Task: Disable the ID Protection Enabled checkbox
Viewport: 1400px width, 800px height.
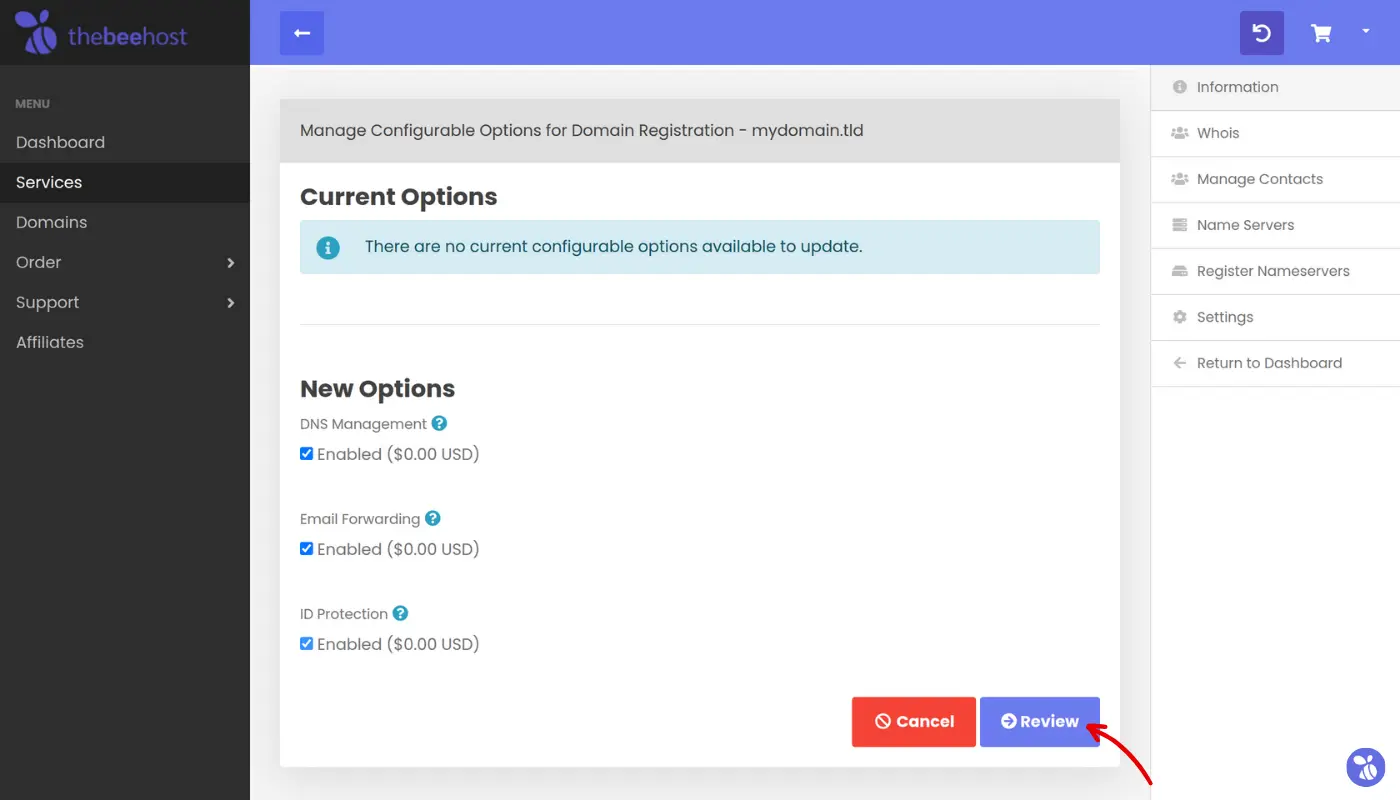Action: pos(307,644)
